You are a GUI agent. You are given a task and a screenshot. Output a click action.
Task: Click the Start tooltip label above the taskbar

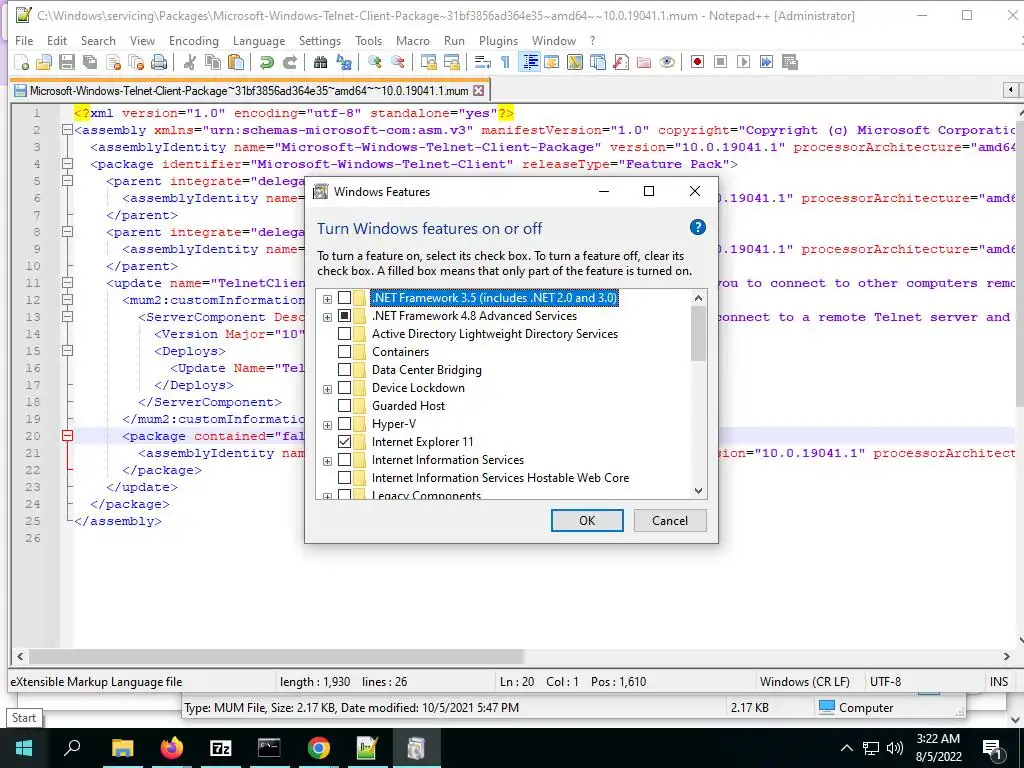pos(24,718)
